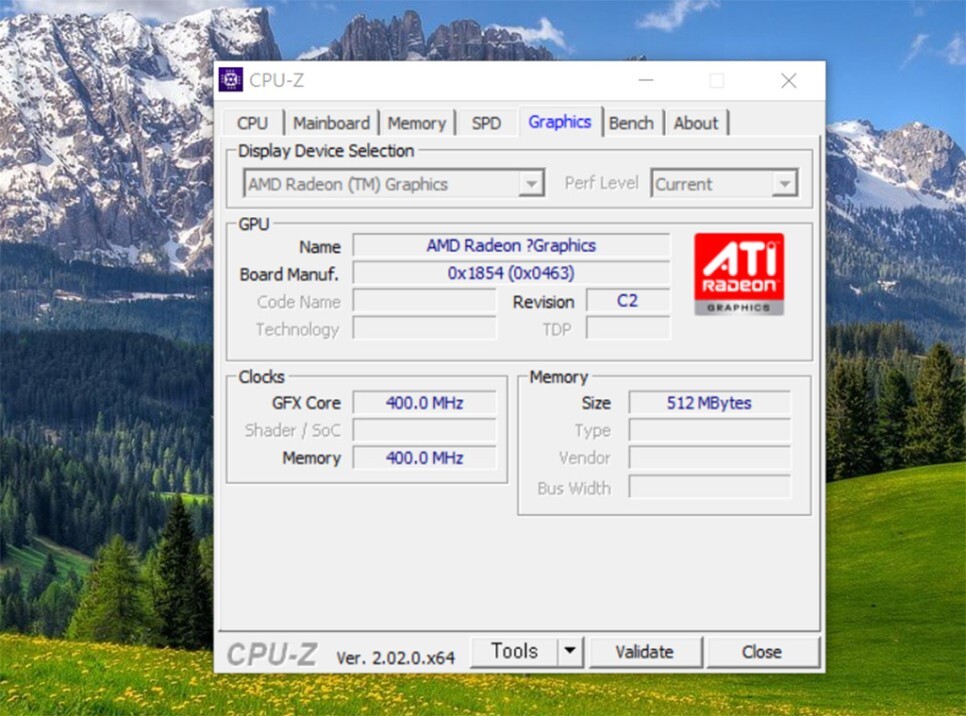This screenshot has height=716, width=966.
Task: Minimize the CPU-Z window
Action: (x=646, y=80)
